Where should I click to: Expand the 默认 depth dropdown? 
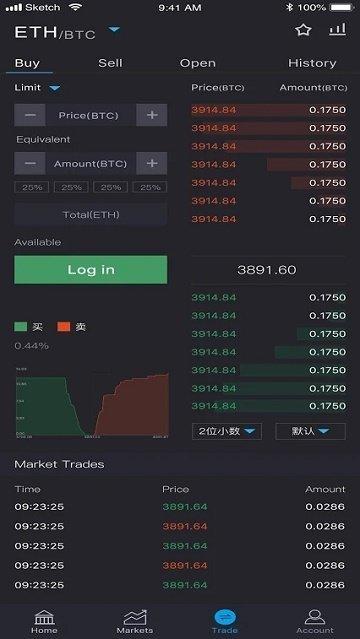(x=311, y=431)
